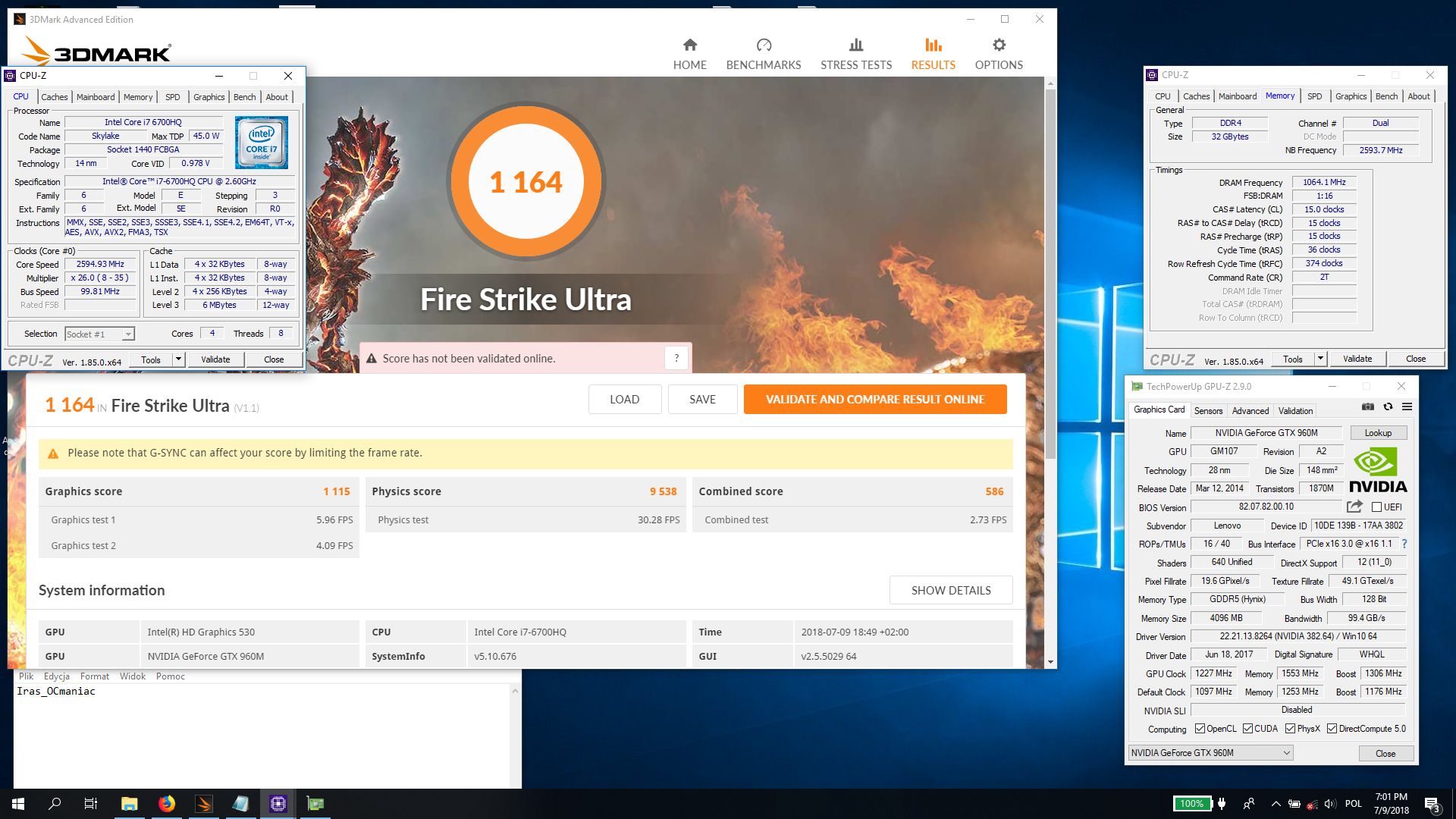This screenshot has height=819, width=1456.
Task: Open Windows Start menu
Action: [18, 804]
